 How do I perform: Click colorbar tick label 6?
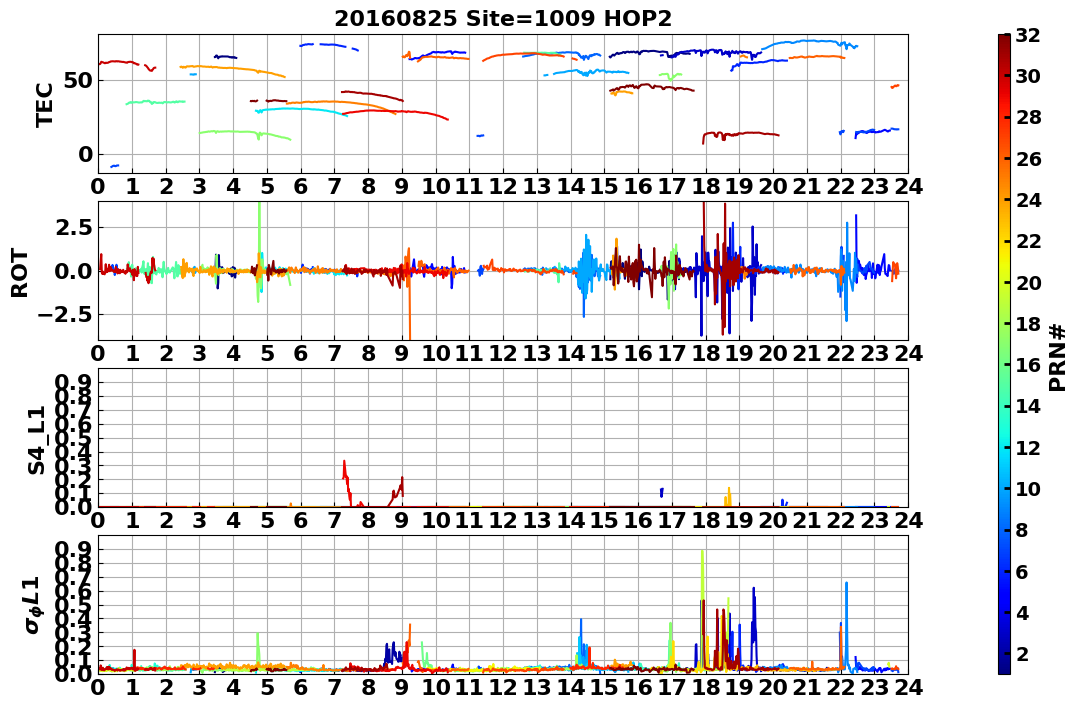[x=1021, y=571]
